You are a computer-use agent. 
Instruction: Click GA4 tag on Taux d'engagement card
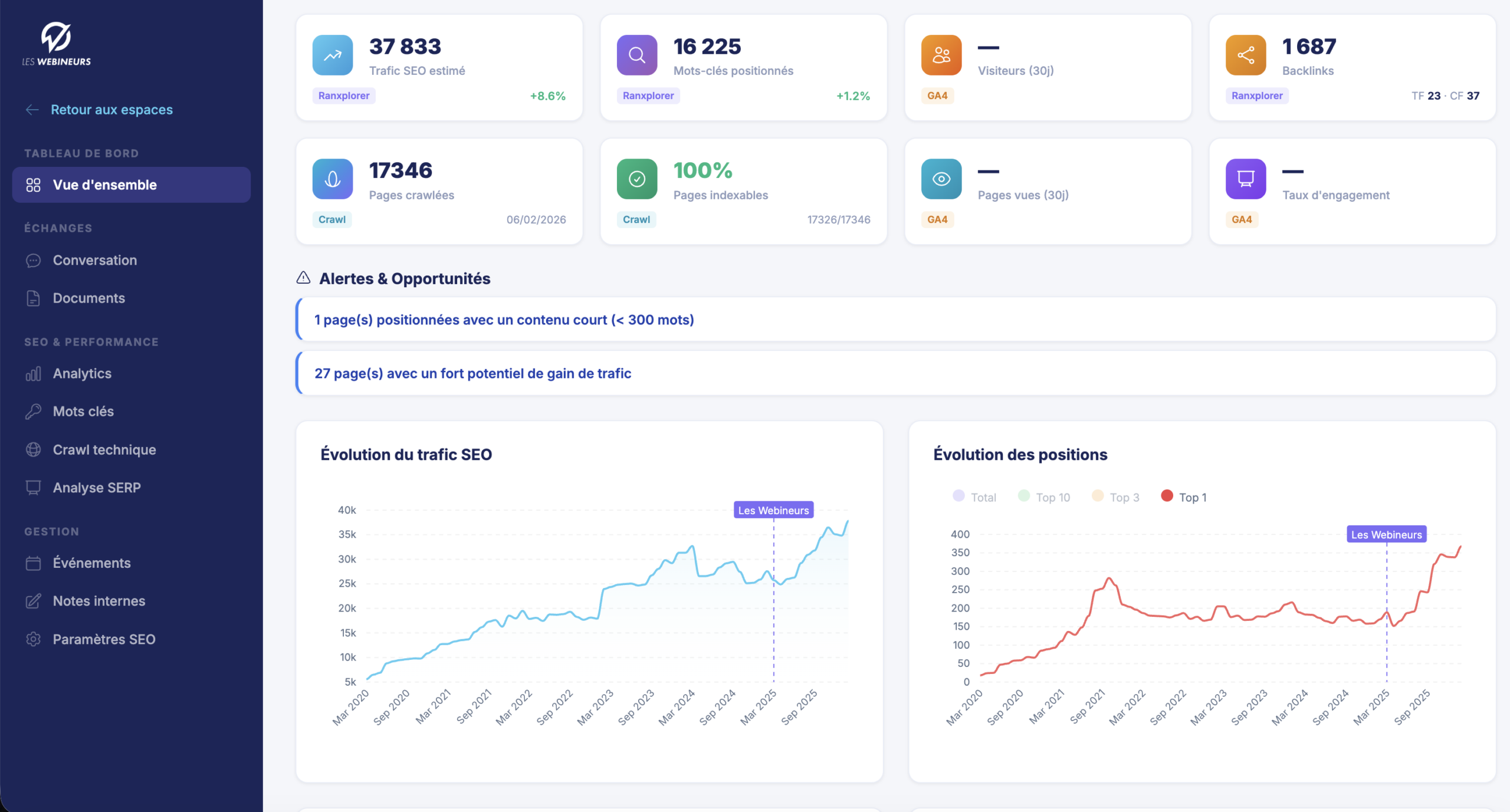(1242, 219)
